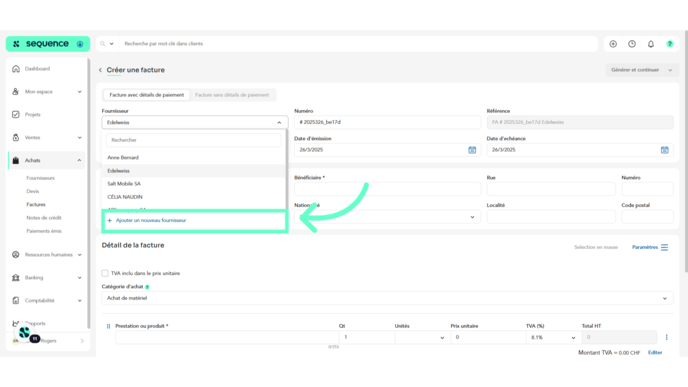Click the plus circle icon in header
Viewport: 688px width, 387px height.
[613, 44]
